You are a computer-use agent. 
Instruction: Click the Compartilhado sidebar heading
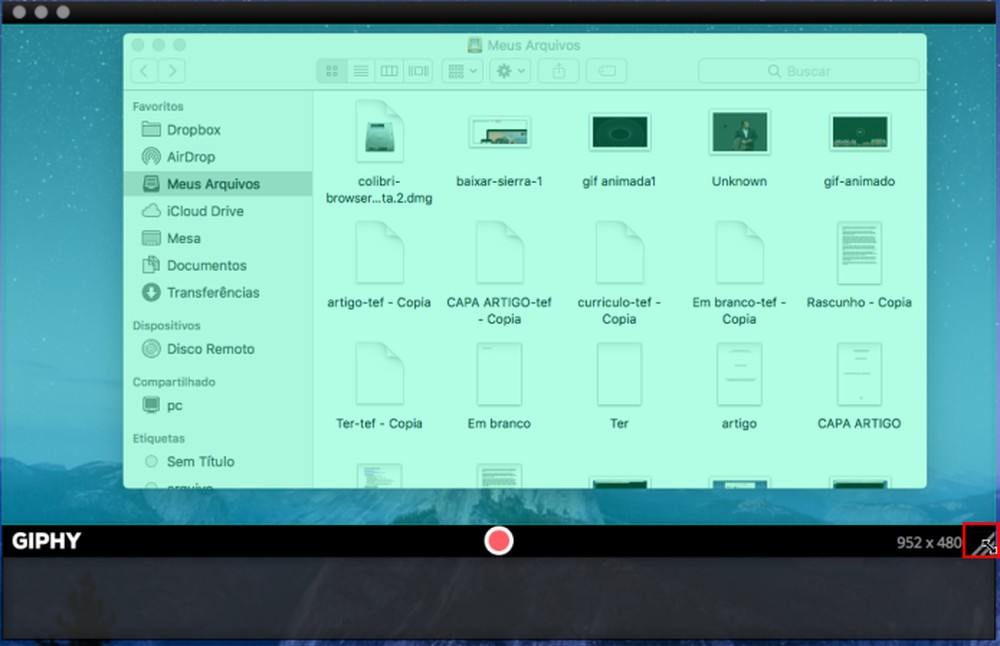pyautogui.click(x=173, y=381)
